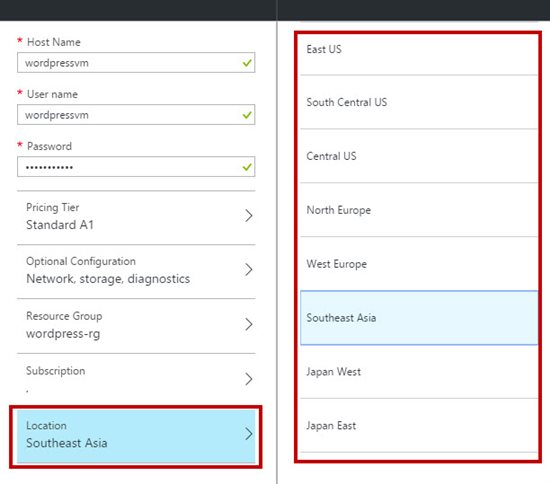Choose South Central US region
This screenshot has width=550, height=484.
pos(419,102)
